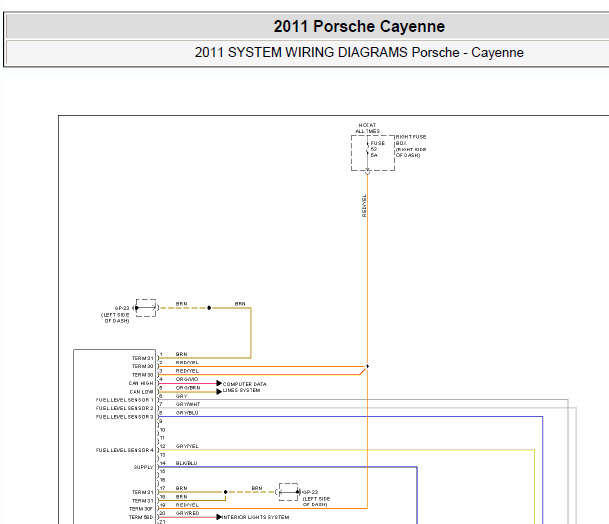Click "COMPUTER DATA LINES SYSTEM" reference
This screenshot has width=609, height=524.
click(x=245, y=387)
